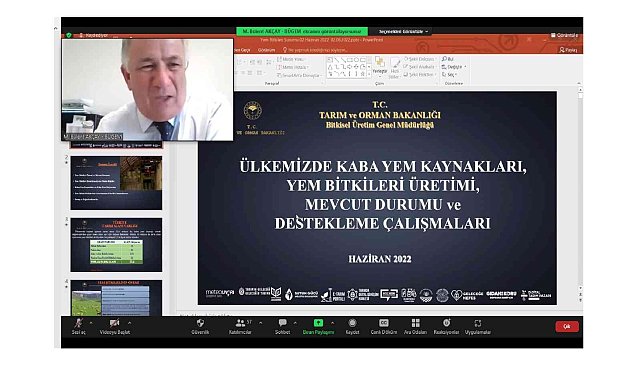Select slide 4 thumbnail with field photo
641x380 pixels.
[116, 297]
